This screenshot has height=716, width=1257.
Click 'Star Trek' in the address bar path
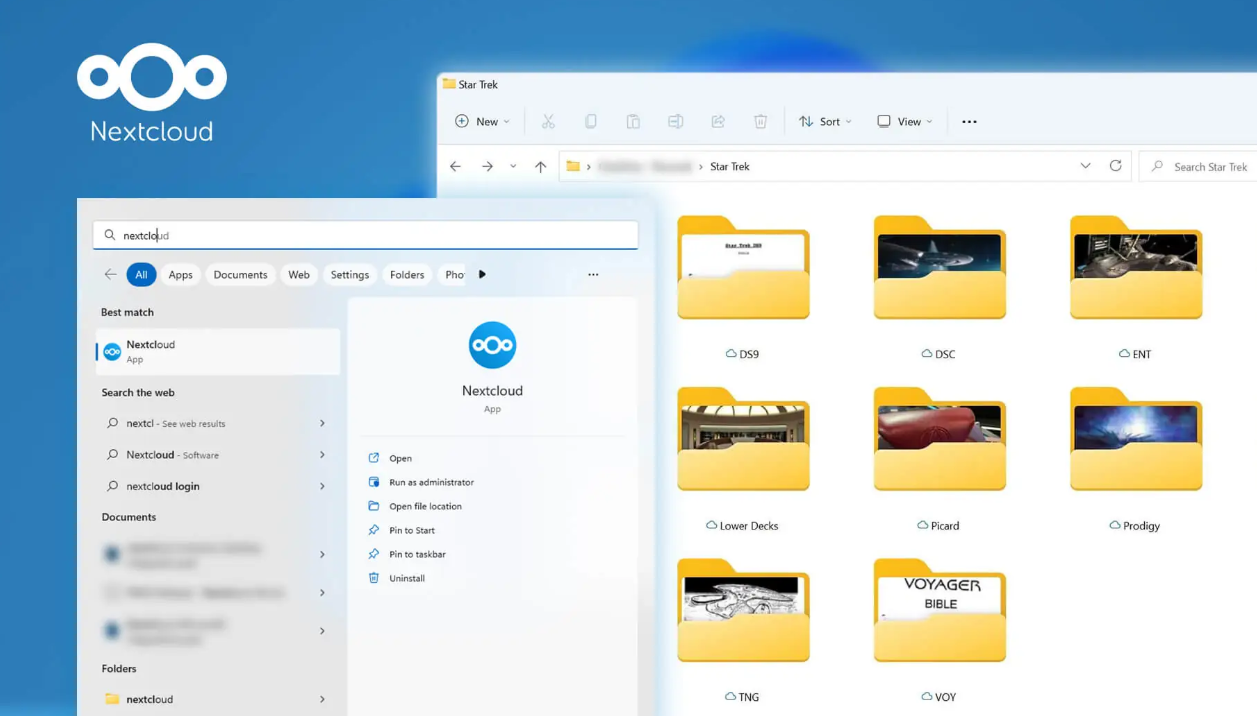click(729, 166)
